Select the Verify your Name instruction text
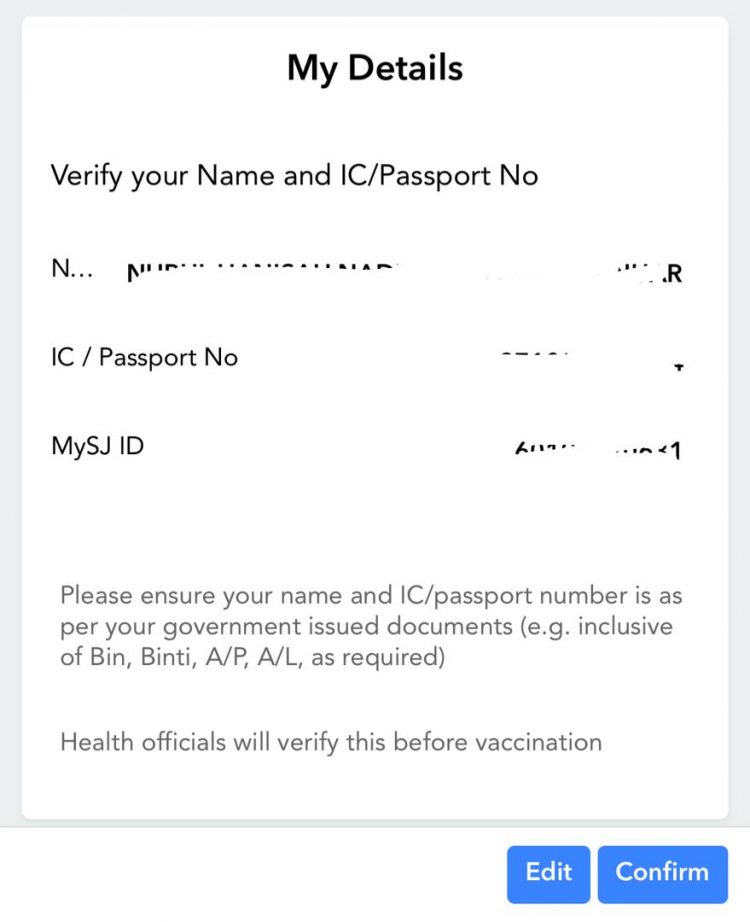The width and height of the screenshot is (750, 922). 294,176
